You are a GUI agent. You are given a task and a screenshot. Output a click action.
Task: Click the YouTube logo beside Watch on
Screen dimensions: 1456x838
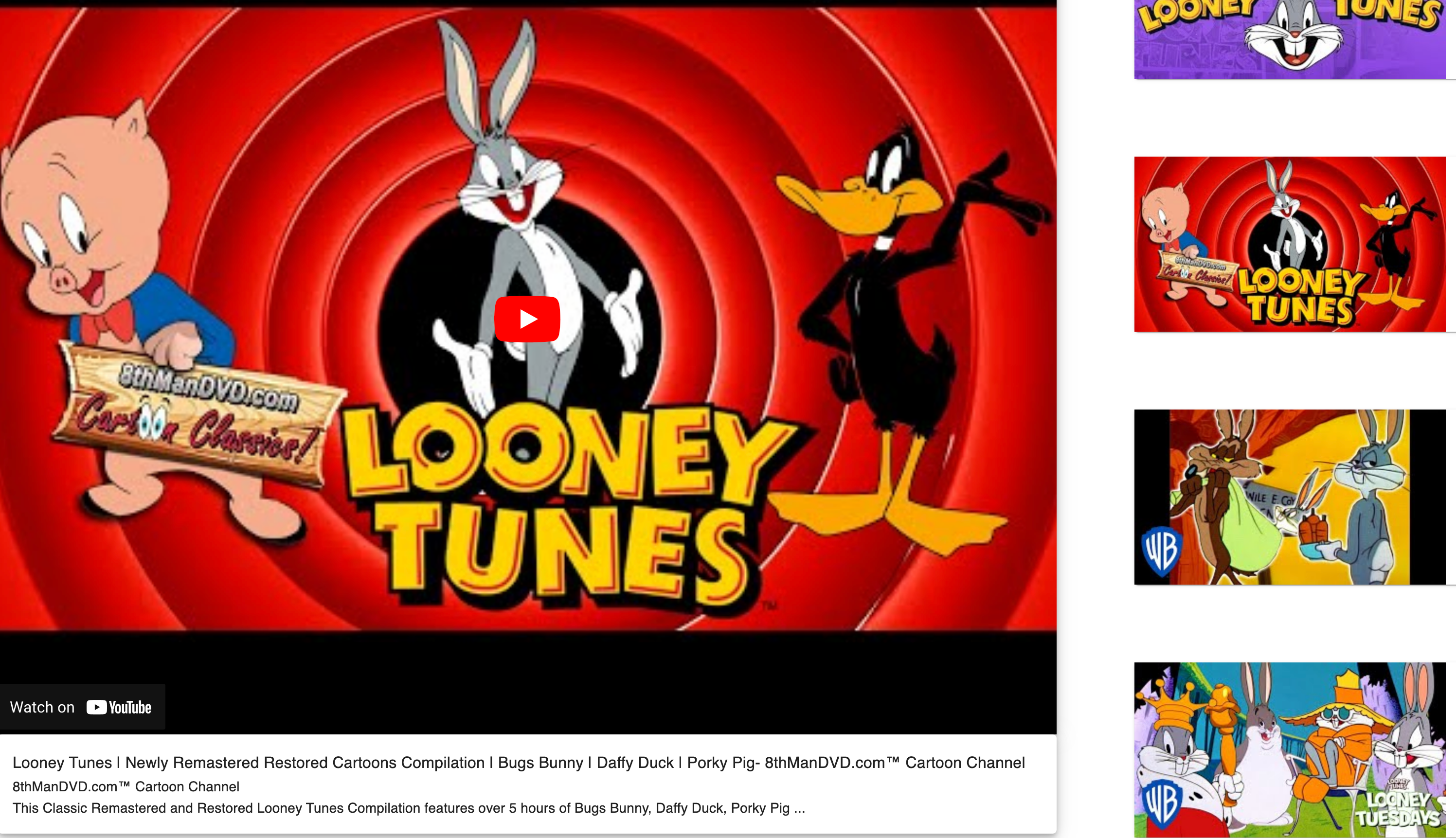tap(119, 707)
